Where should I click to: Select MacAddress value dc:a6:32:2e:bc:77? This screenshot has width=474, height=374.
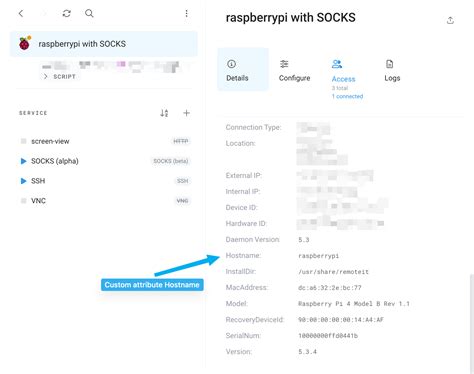[x=330, y=288]
